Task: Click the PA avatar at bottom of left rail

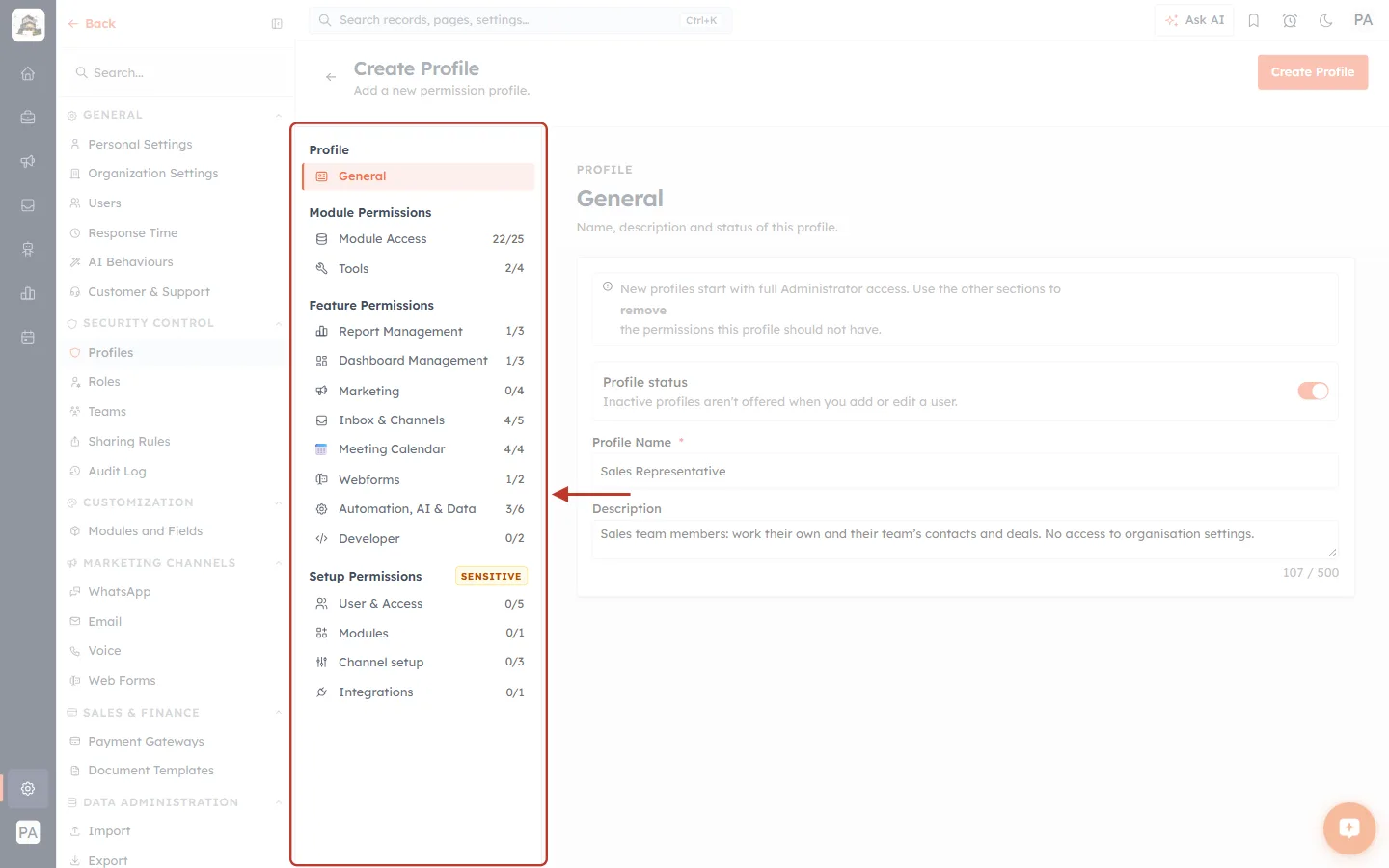Action: click(x=28, y=832)
